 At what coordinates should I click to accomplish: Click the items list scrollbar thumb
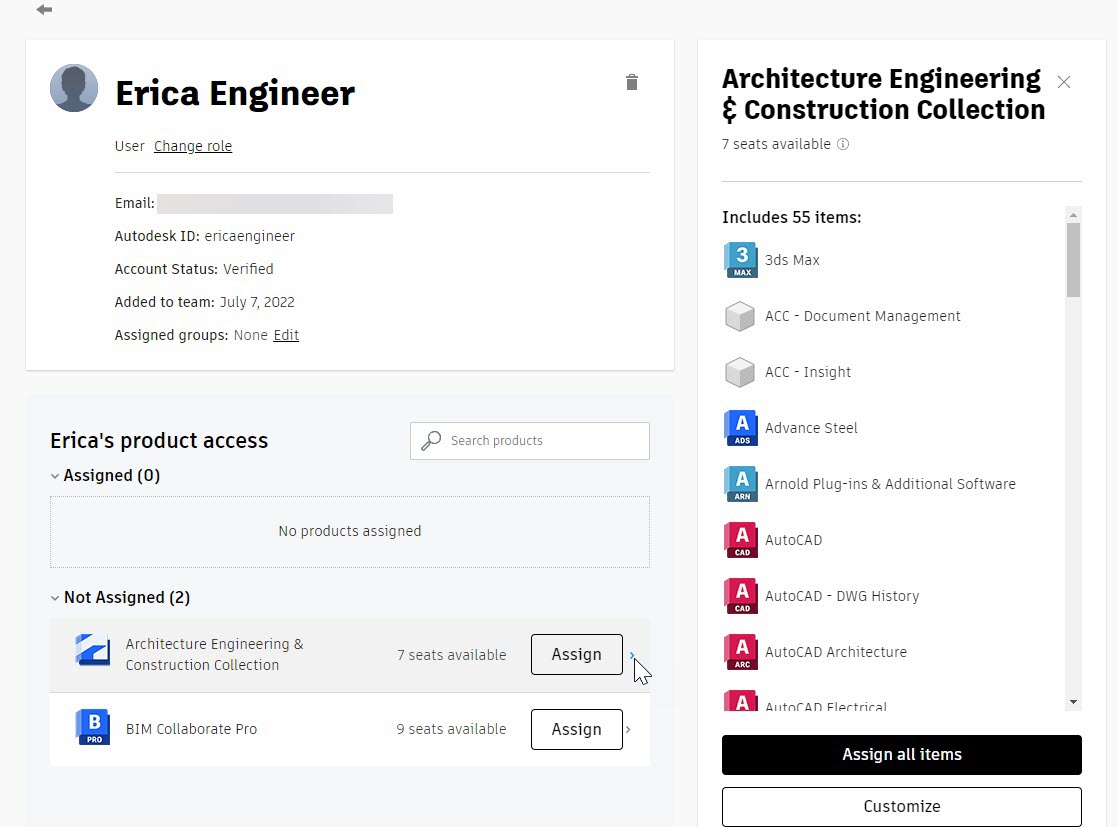click(1073, 260)
